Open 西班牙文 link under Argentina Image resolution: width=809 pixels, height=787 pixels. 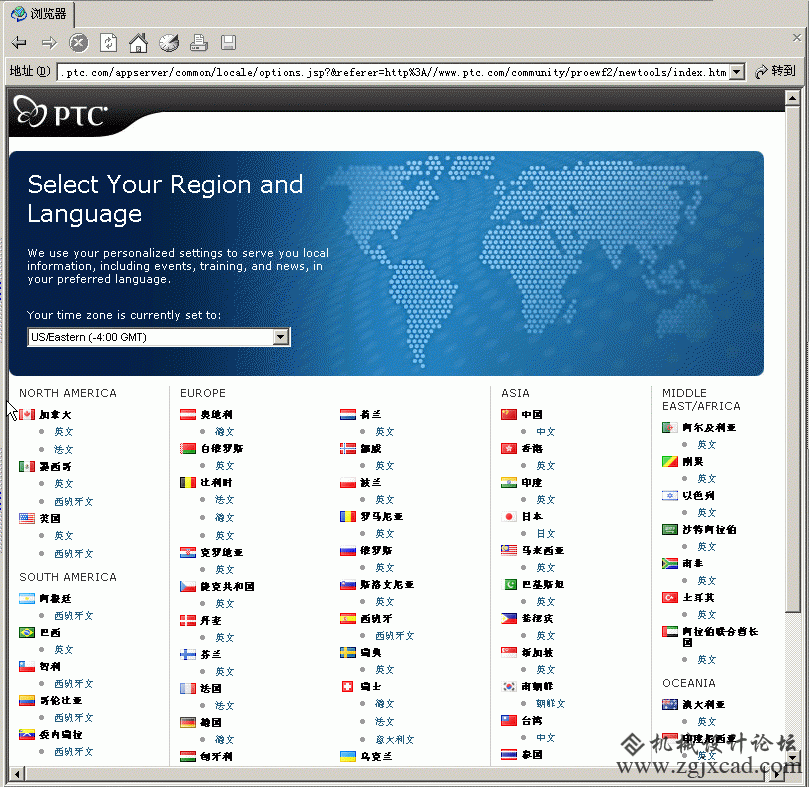click(74, 616)
